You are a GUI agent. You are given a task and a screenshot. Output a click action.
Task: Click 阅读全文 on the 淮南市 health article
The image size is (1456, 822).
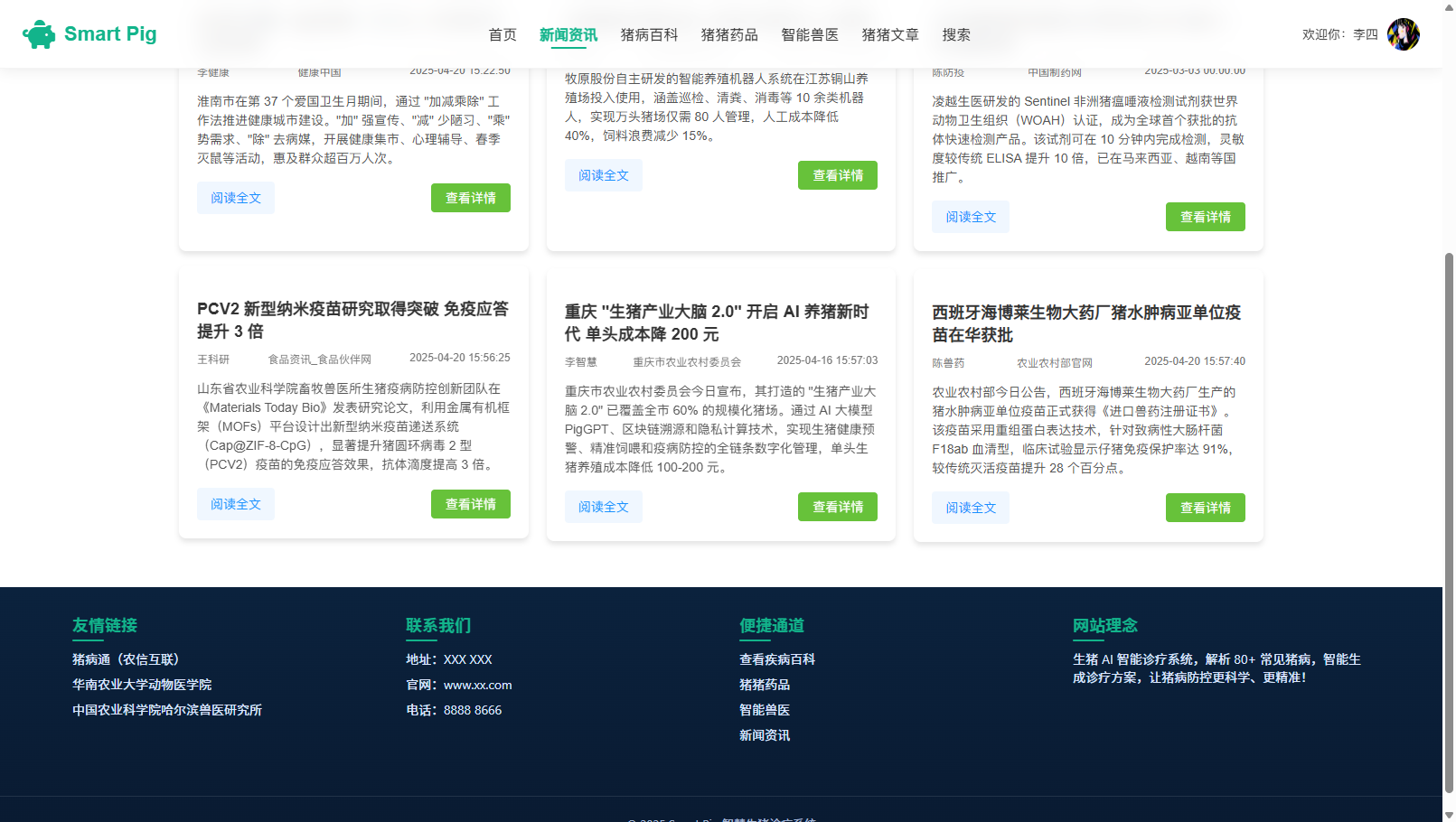236,198
